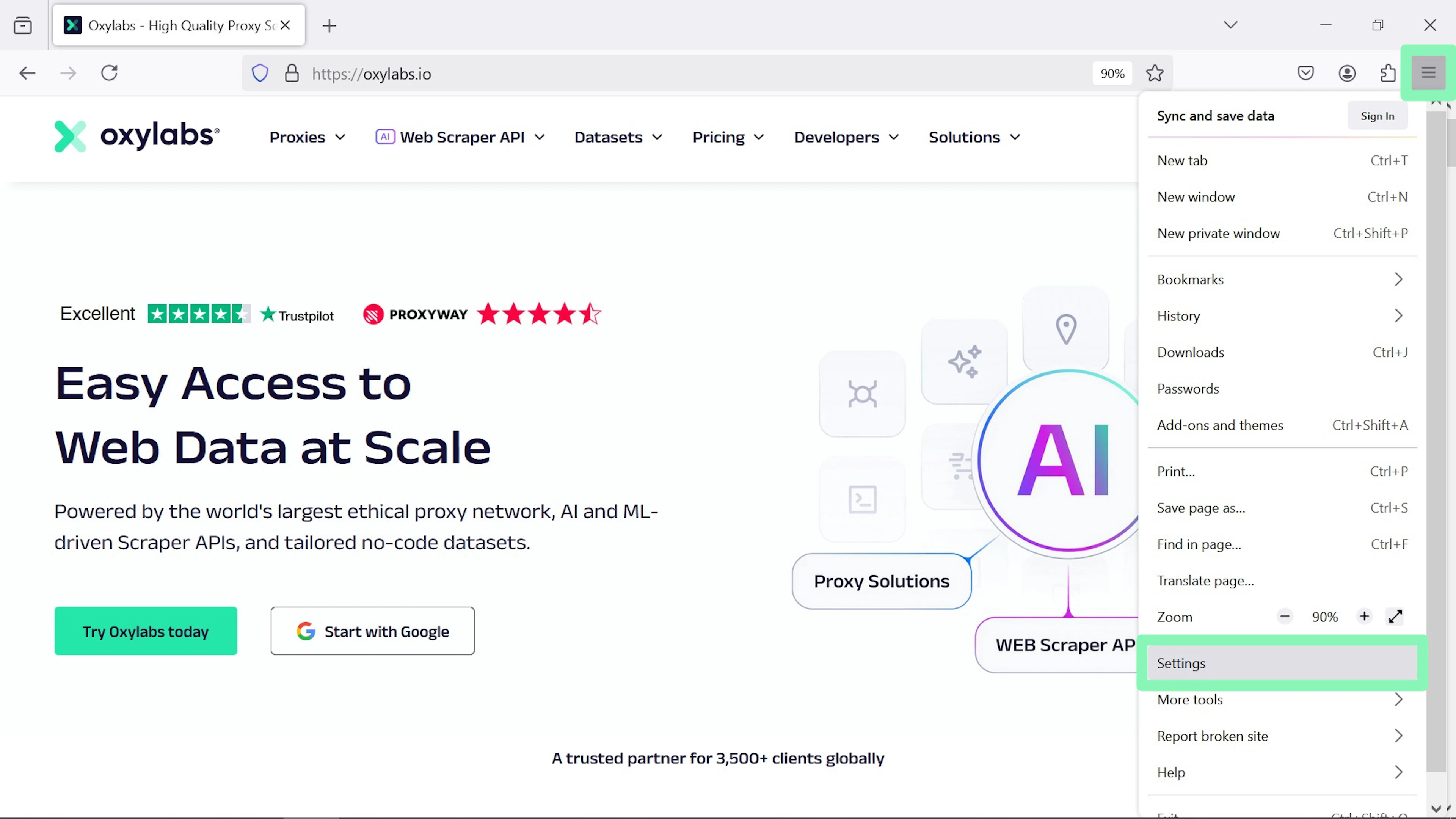Select New window from the menu
Screen dimensions: 1456x819
pos(1282,197)
